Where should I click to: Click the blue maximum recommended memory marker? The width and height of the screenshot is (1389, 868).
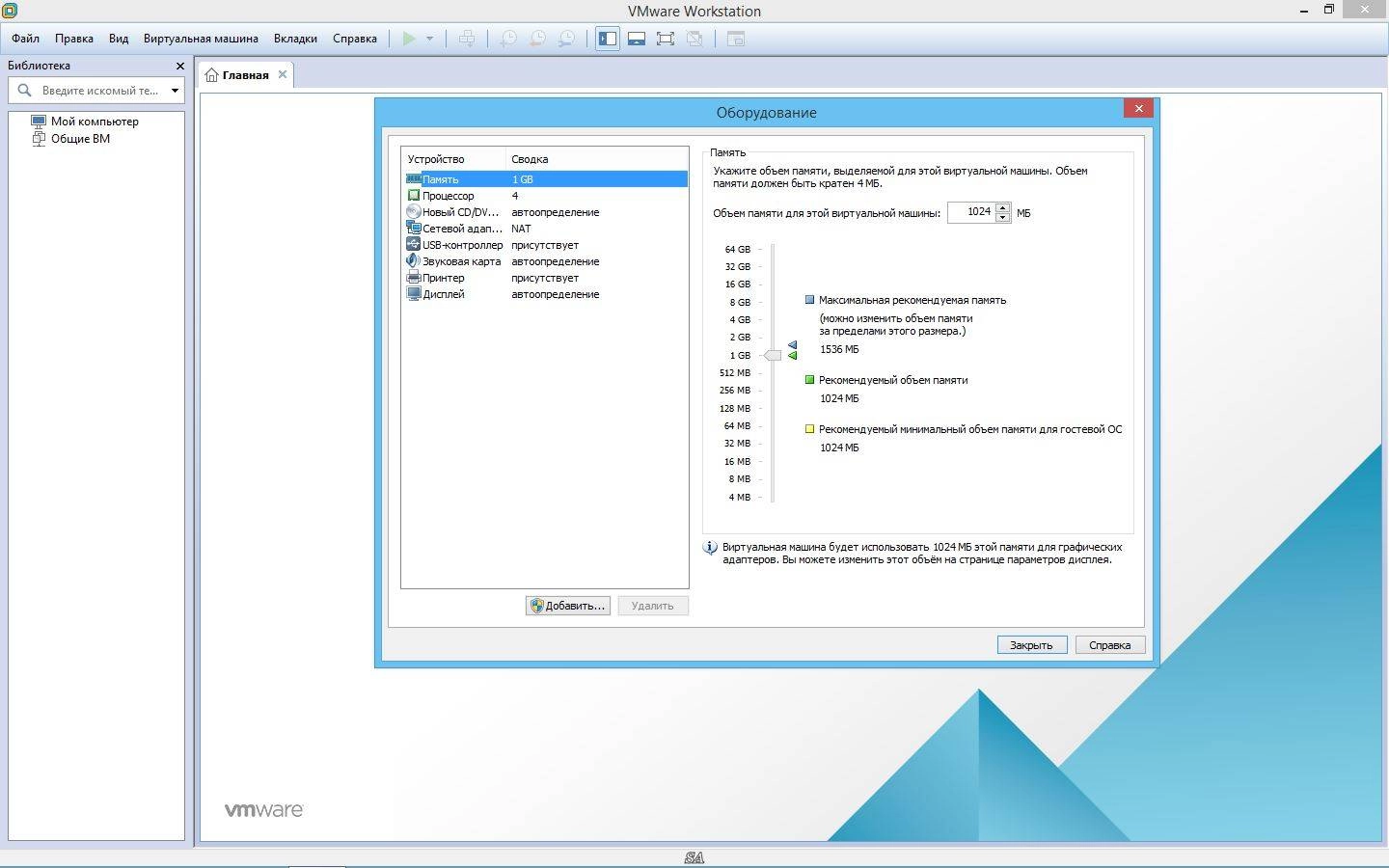[792, 344]
